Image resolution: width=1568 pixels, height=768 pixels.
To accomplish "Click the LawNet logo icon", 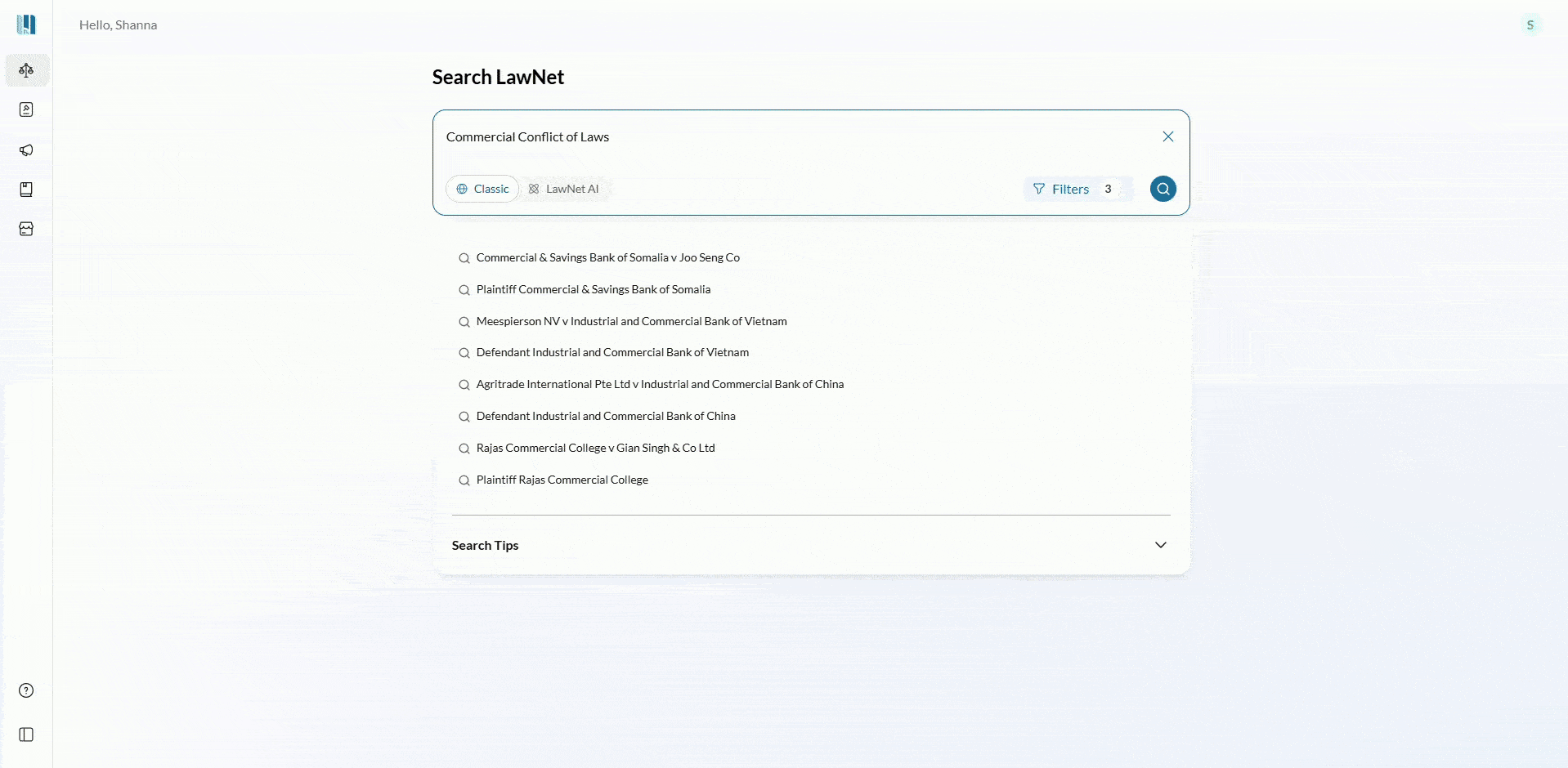I will click(x=26, y=25).
